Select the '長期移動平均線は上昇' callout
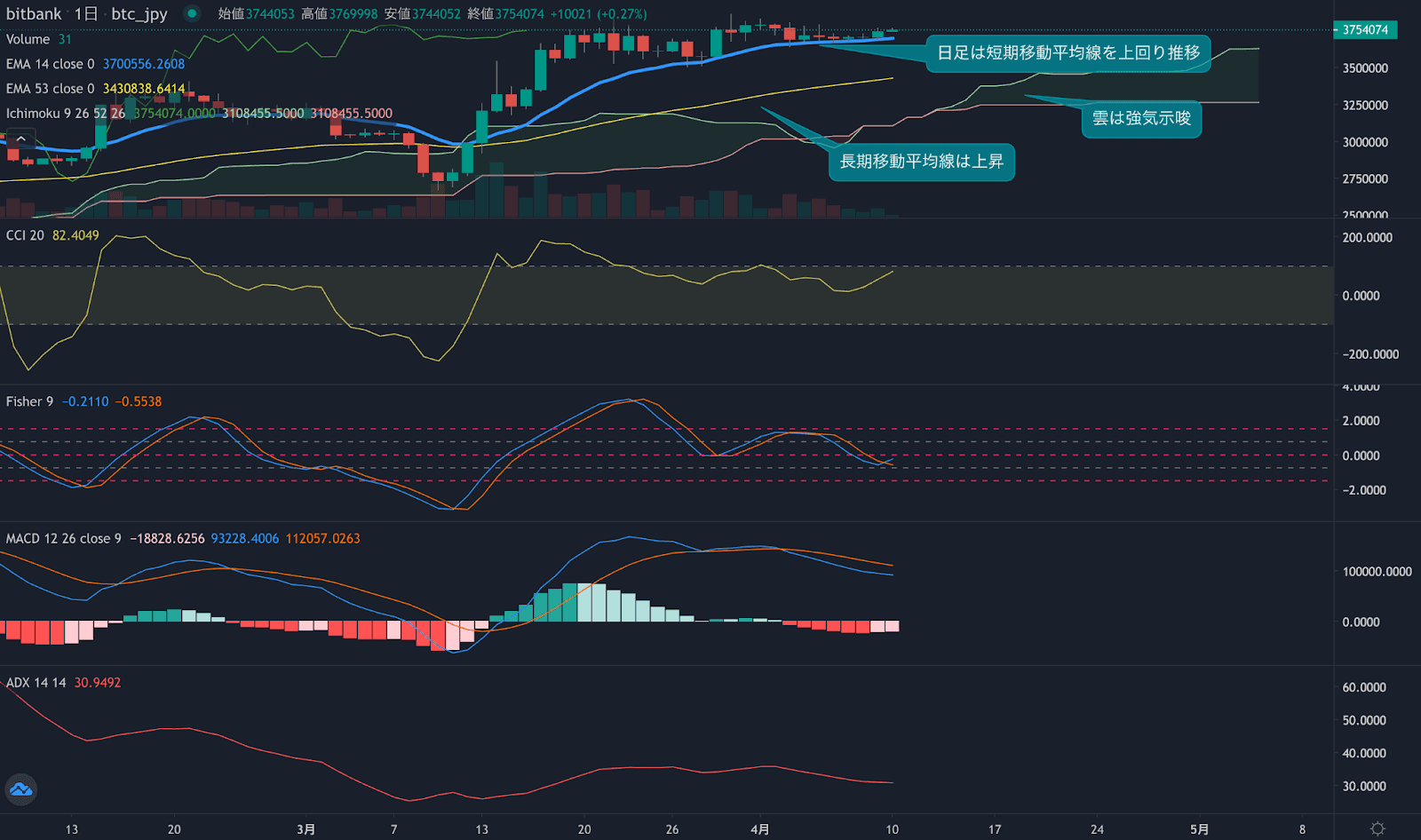This screenshot has height=840, width=1421. click(921, 162)
